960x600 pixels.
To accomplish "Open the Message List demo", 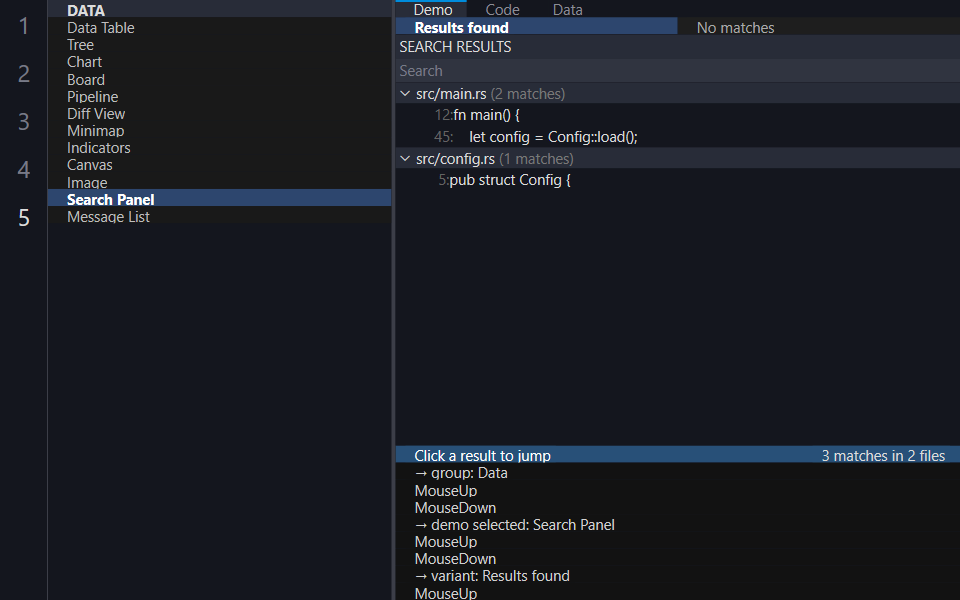I will click(219, 217).
